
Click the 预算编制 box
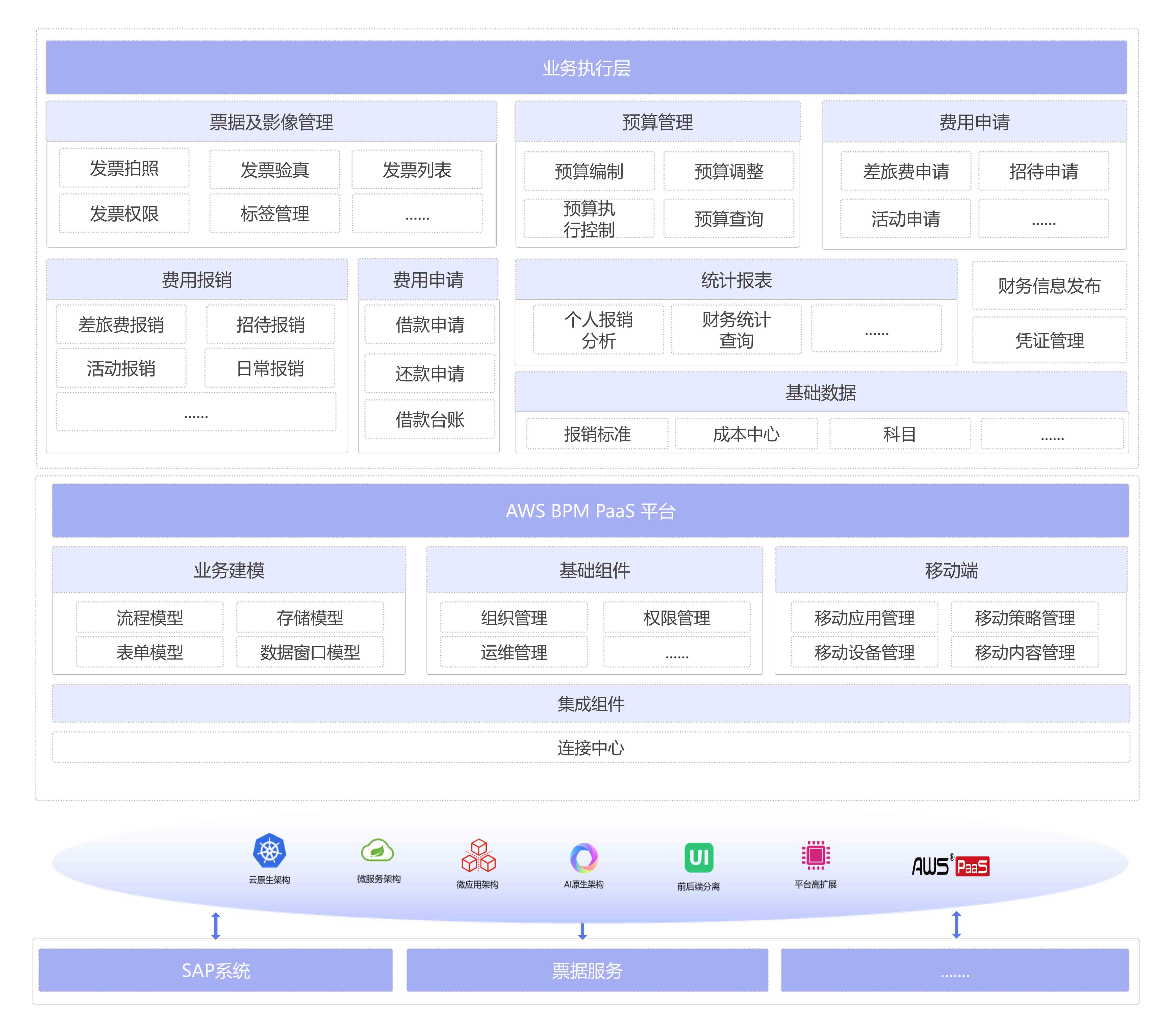coord(589,171)
